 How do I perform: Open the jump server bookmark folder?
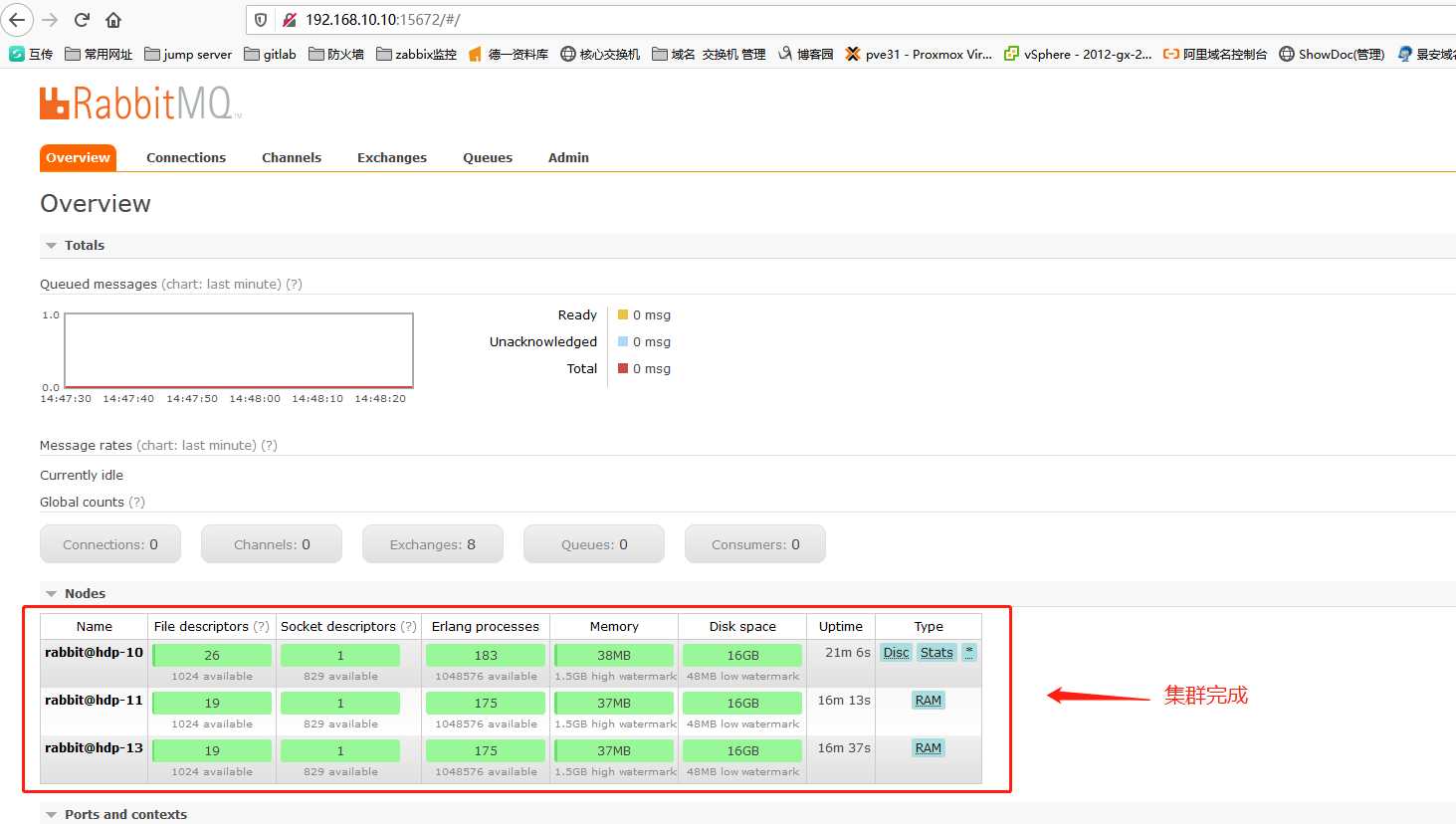[188, 54]
